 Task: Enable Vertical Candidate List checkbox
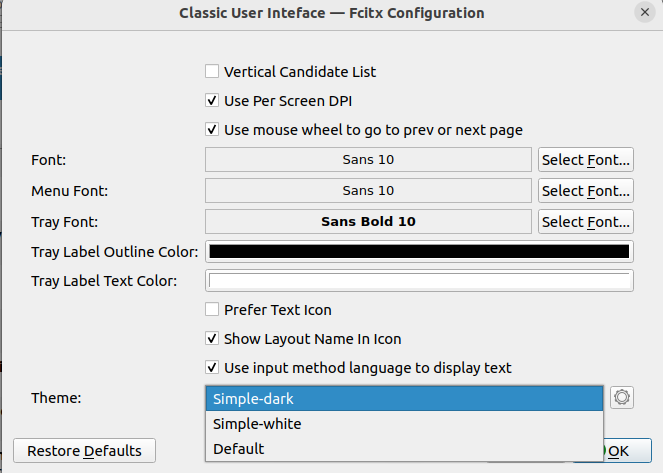pyautogui.click(x=212, y=72)
